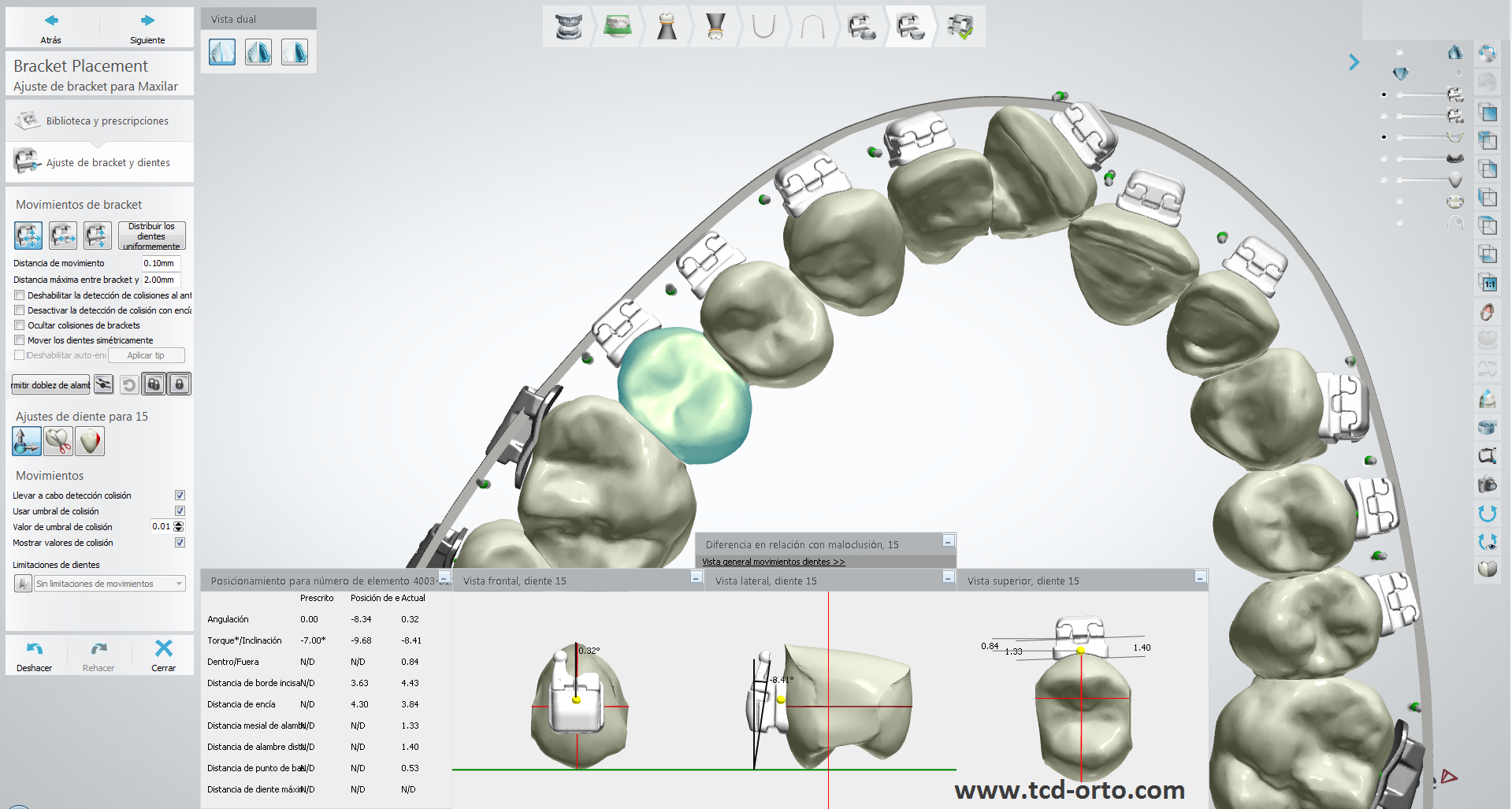Viewport: 1512px width, 809px height.
Task: Click the camera snapshot icon
Action: click(x=1487, y=484)
